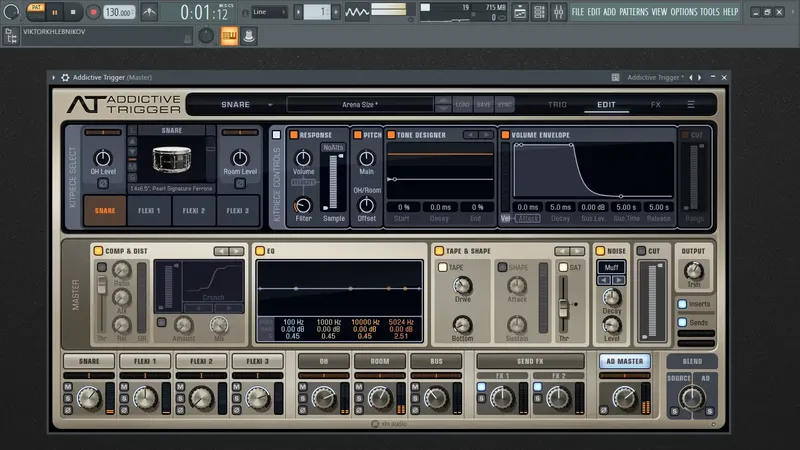
Task: Disable the TONE DESIGNER section
Action: coord(391,135)
